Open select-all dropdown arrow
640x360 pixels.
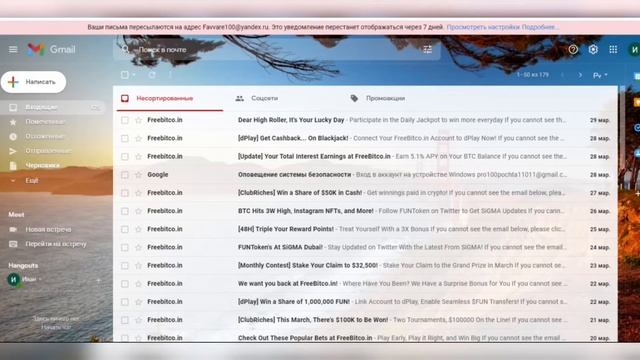[x=134, y=75]
